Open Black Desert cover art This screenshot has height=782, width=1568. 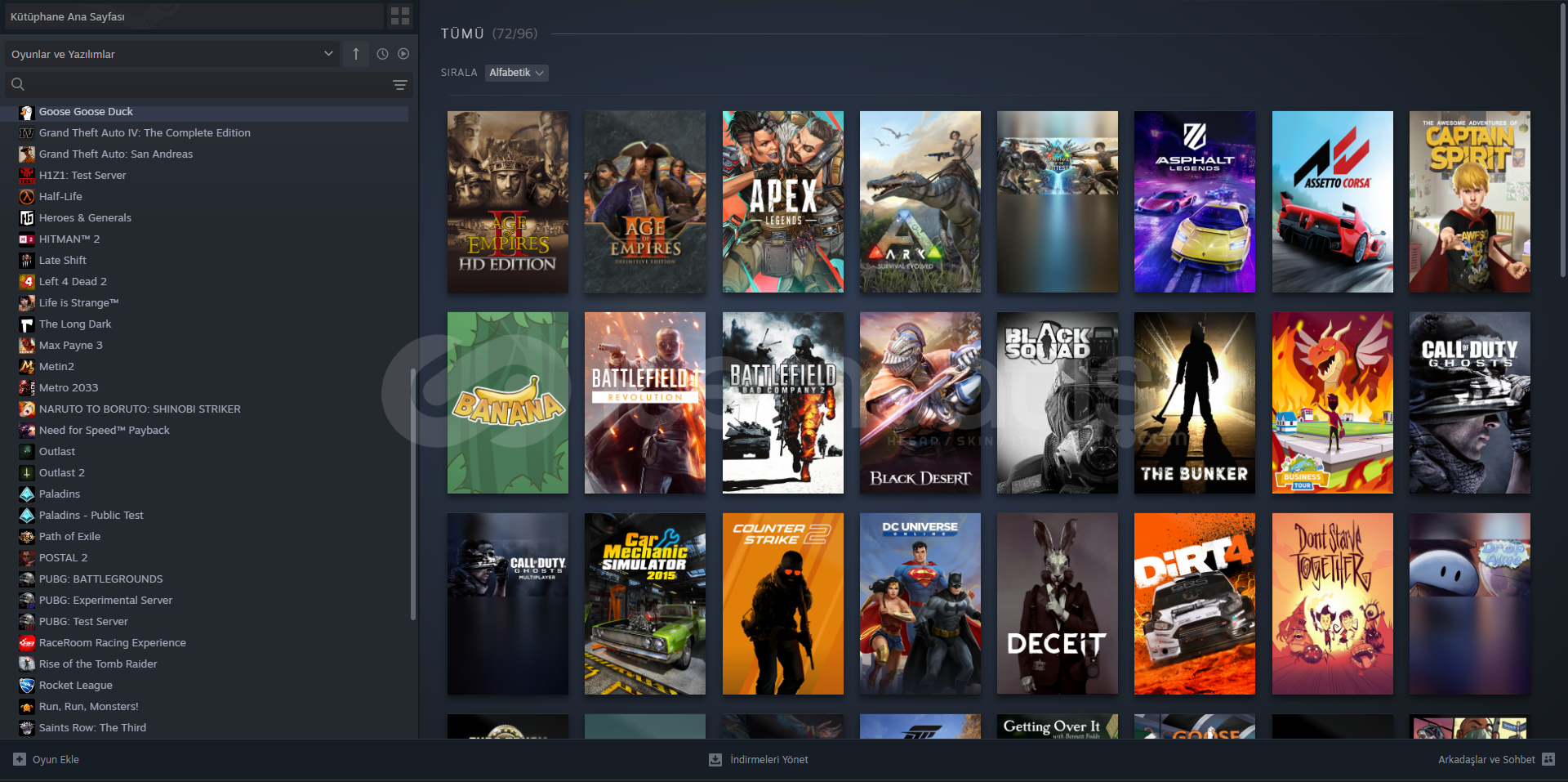pos(920,403)
